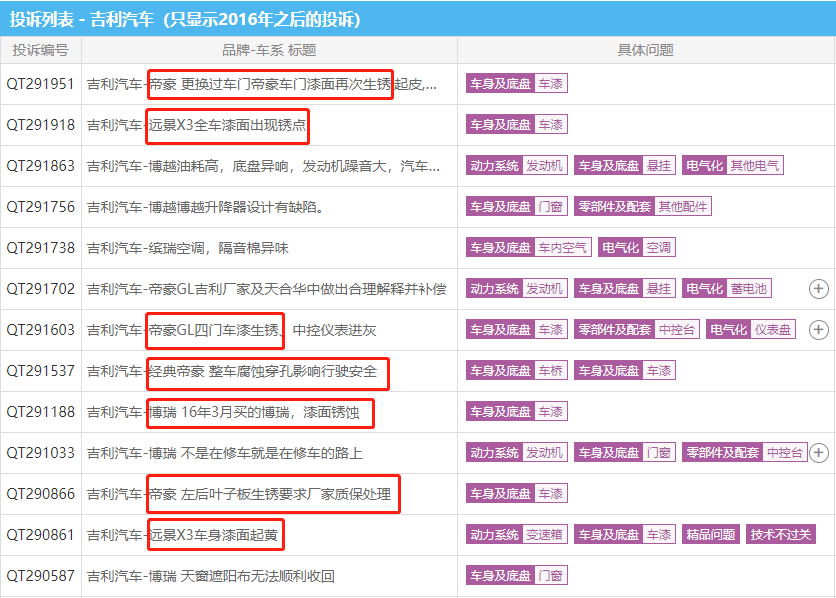Image resolution: width=836 pixels, height=598 pixels.
Task: Open title 博瑞 16年3月买的博瑞，漆面锈蚀
Action: point(254,413)
